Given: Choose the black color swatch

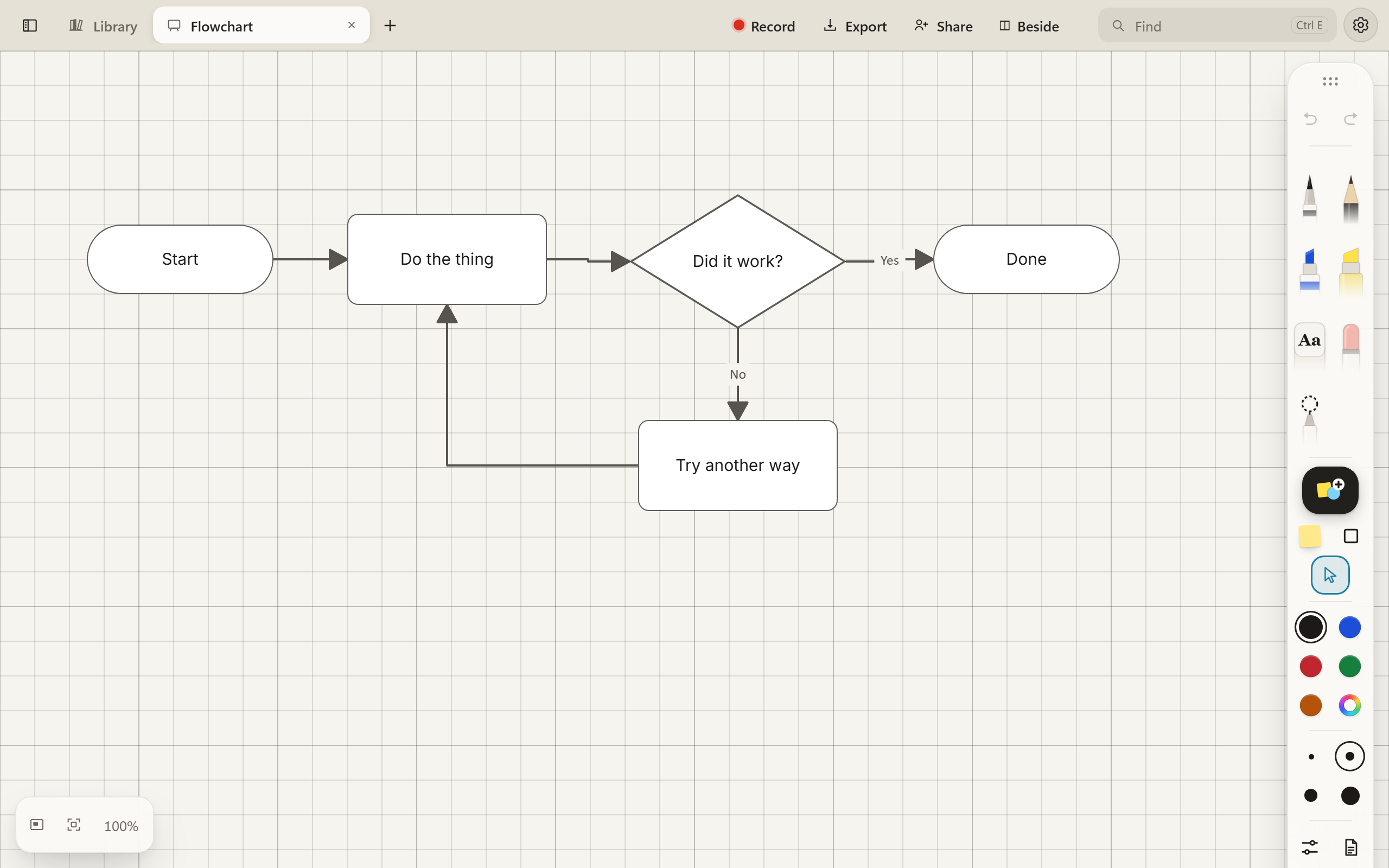Looking at the screenshot, I should 1310,628.
